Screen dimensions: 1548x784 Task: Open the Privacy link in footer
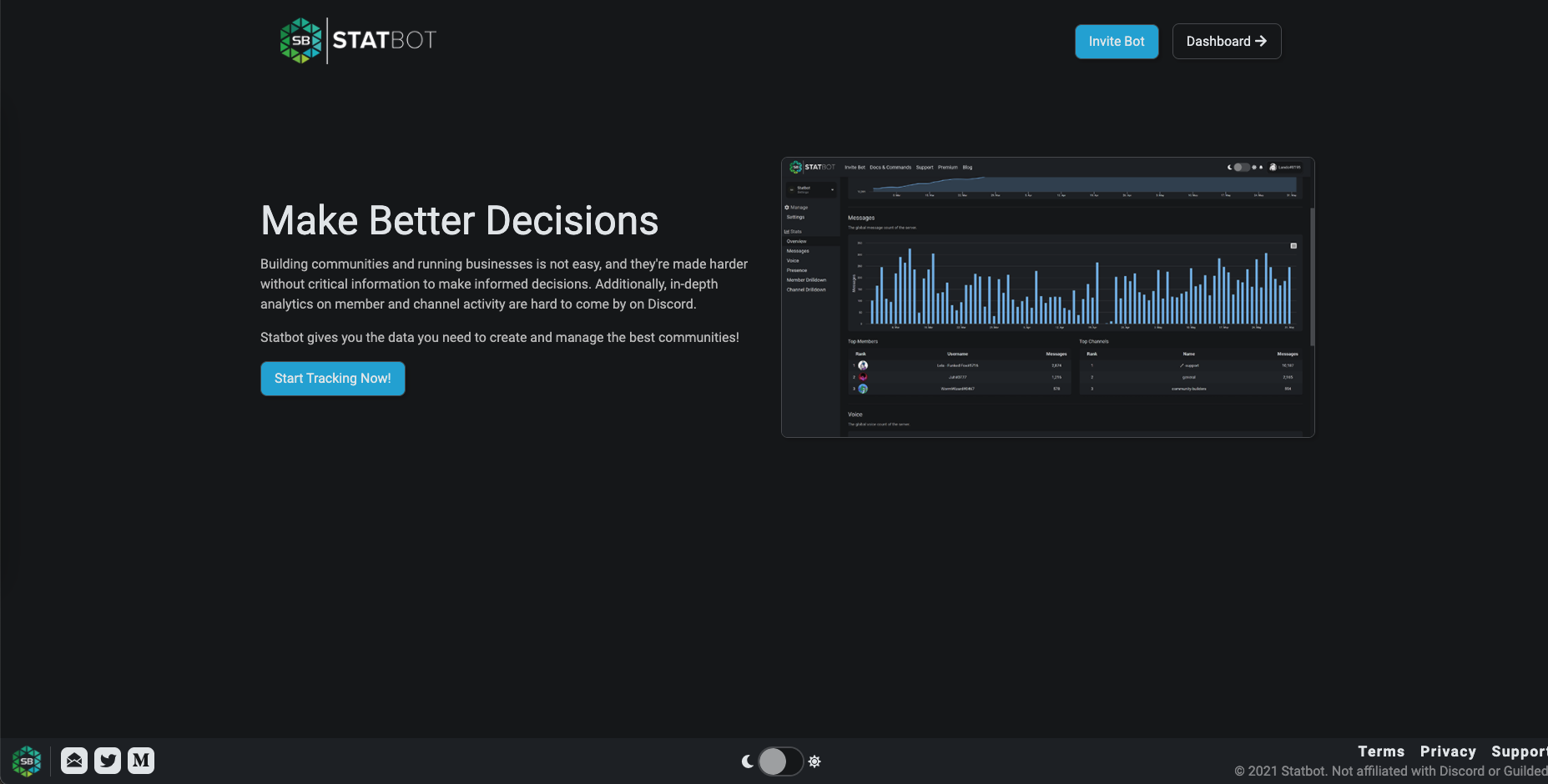click(x=1448, y=751)
